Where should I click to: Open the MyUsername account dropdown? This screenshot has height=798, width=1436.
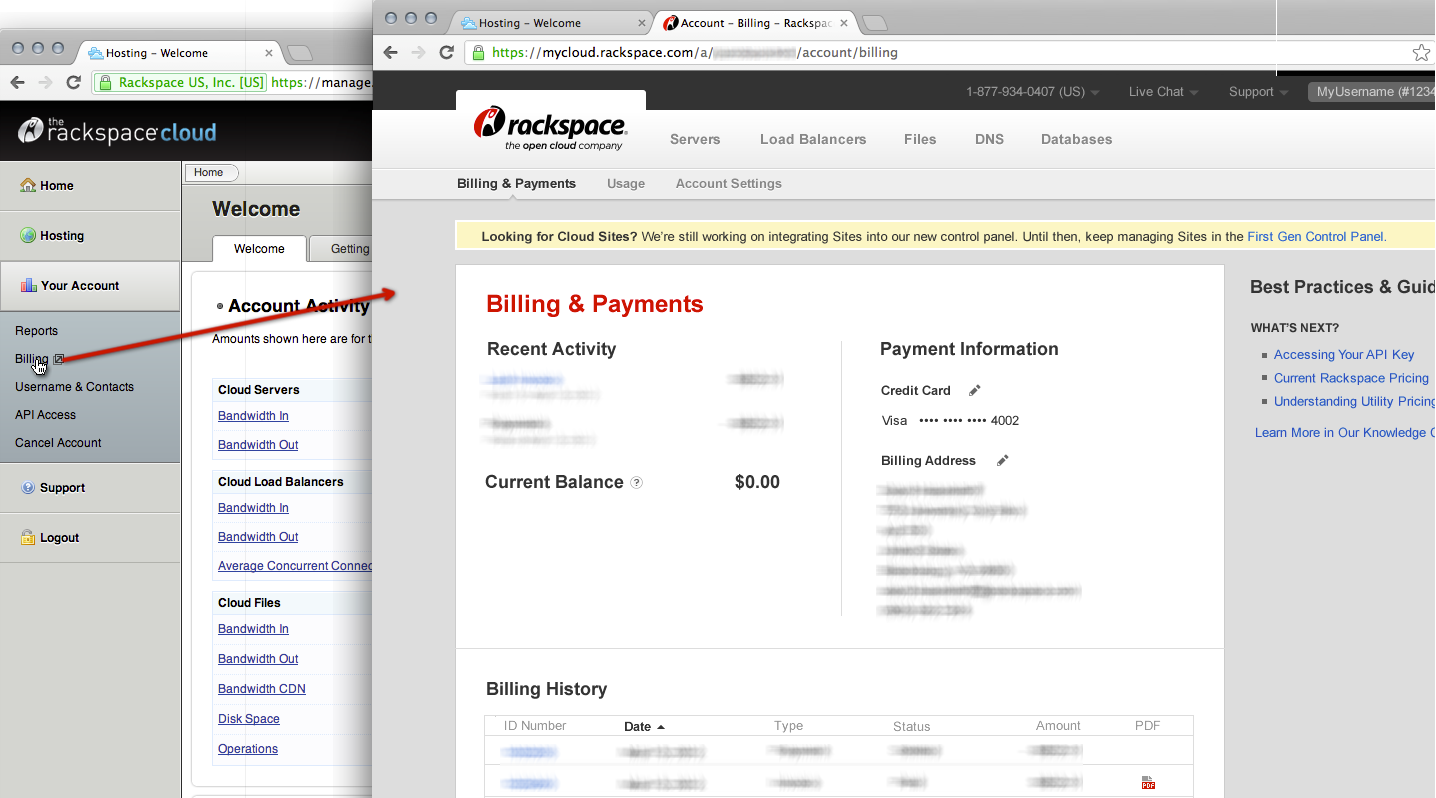tap(1371, 92)
